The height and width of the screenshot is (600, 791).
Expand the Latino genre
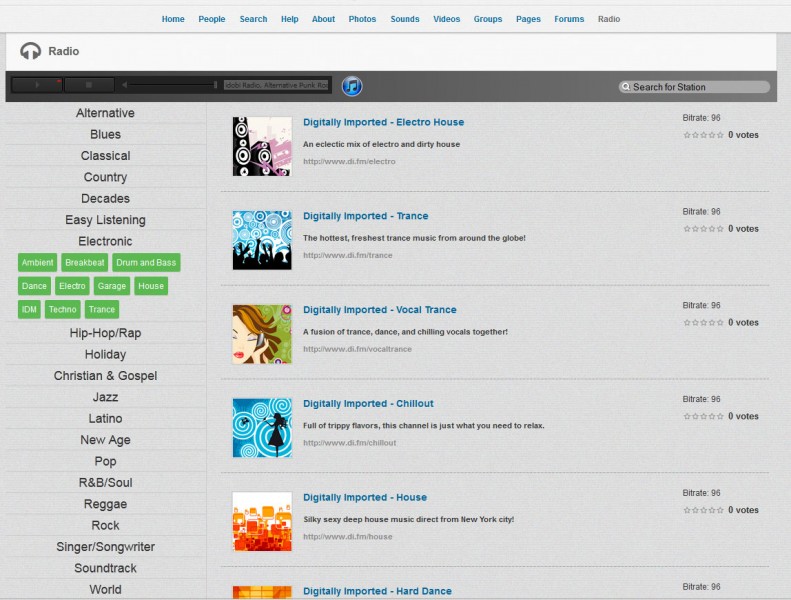[105, 418]
